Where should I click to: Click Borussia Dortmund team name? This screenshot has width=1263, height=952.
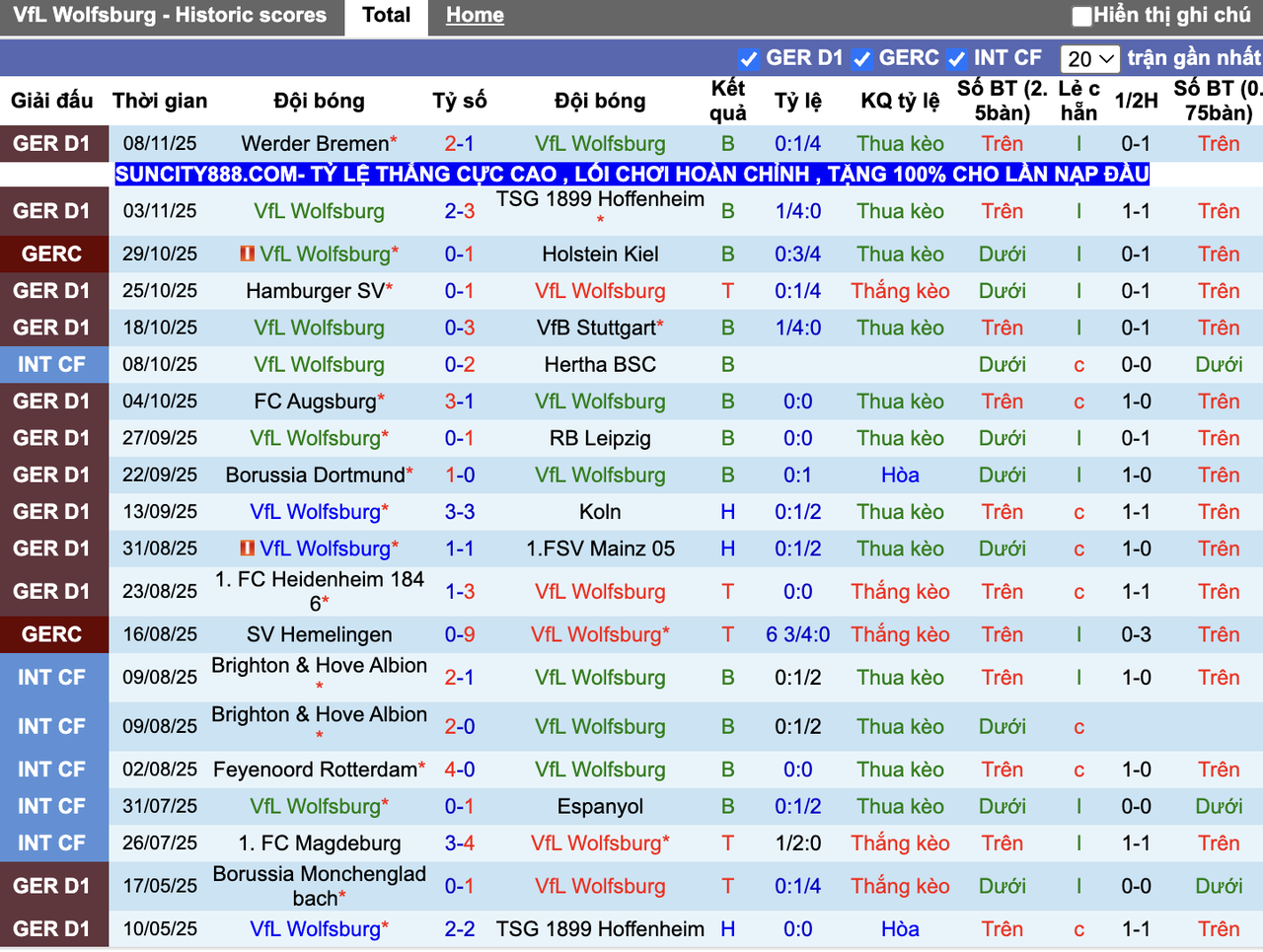(x=315, y=475)
